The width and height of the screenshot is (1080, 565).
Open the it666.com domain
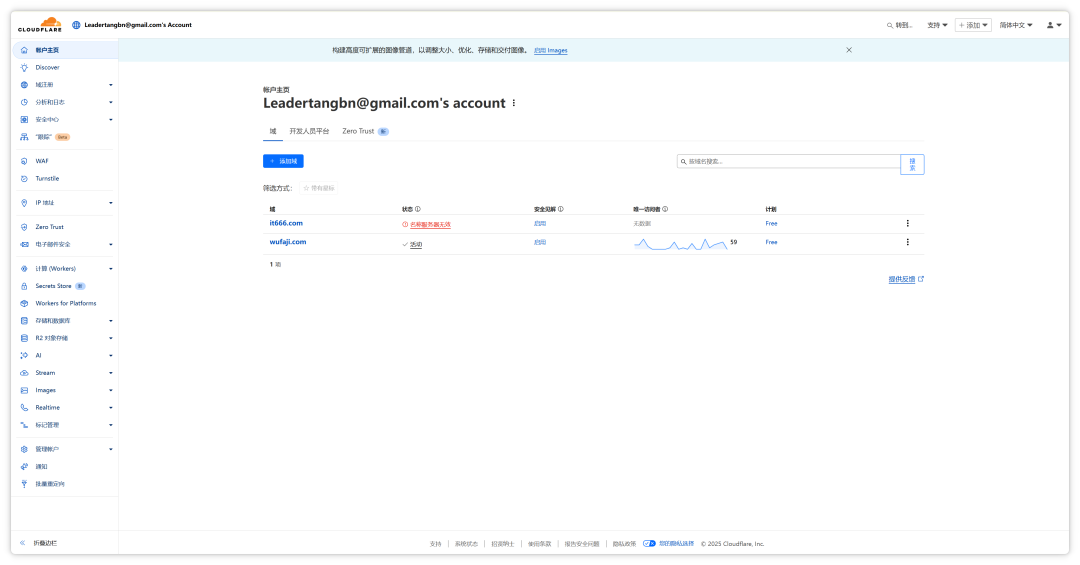click(286, 223)
